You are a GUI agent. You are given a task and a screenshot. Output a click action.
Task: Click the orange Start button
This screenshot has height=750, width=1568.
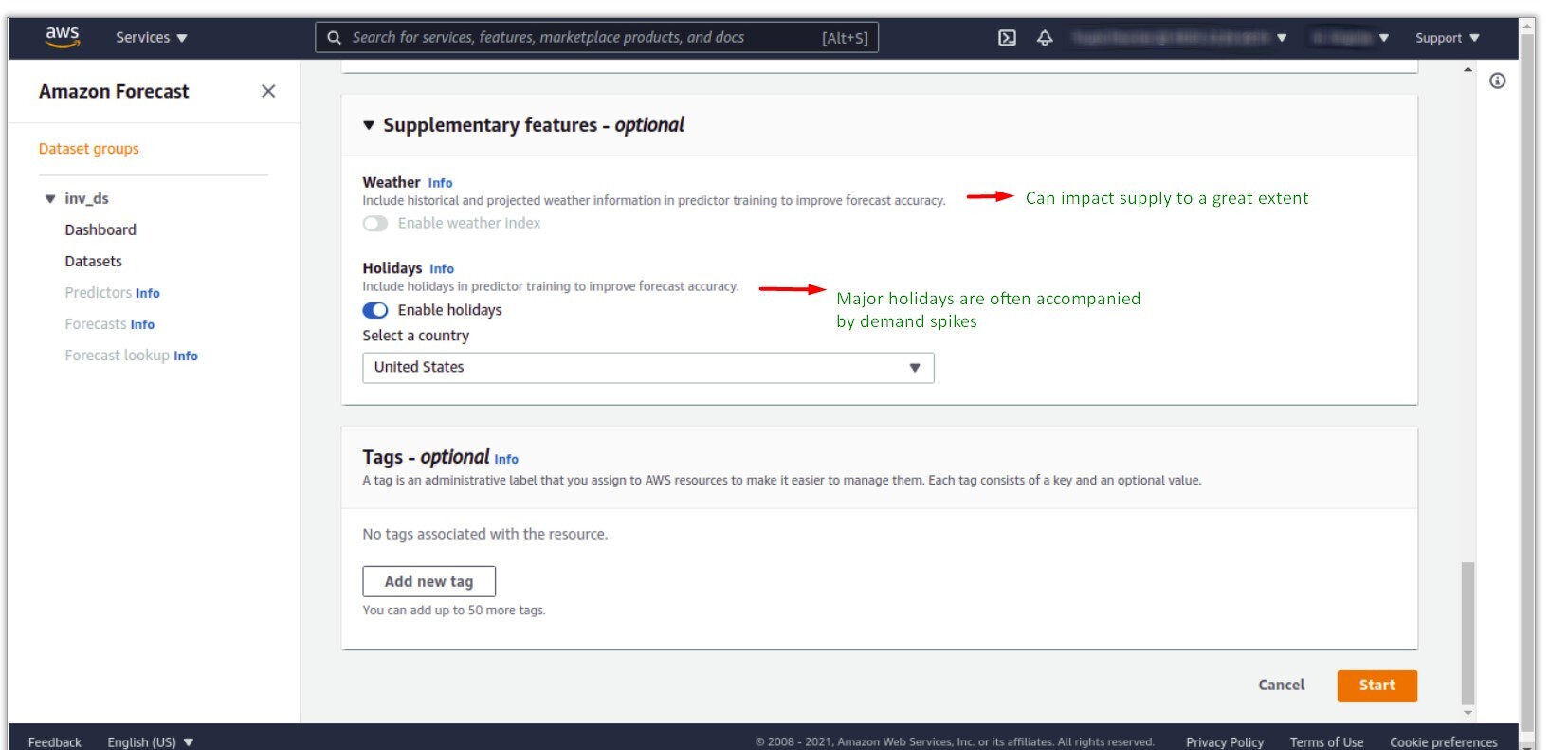[1377, 685]
